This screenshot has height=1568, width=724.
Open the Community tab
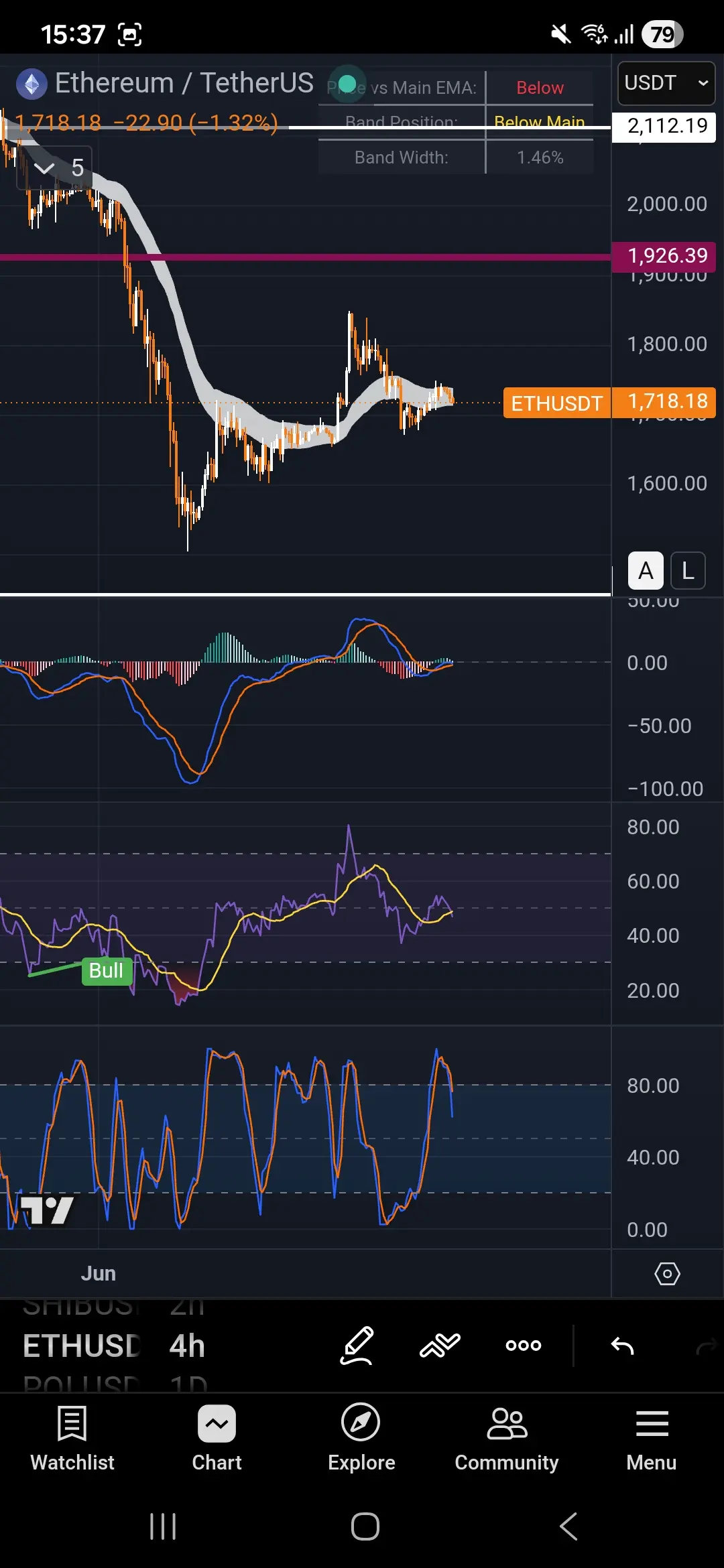coord(507,1438)
